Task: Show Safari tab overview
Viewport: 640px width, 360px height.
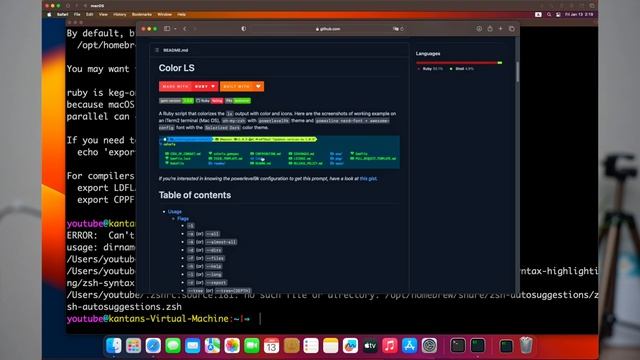Action: tap(511, 29)
